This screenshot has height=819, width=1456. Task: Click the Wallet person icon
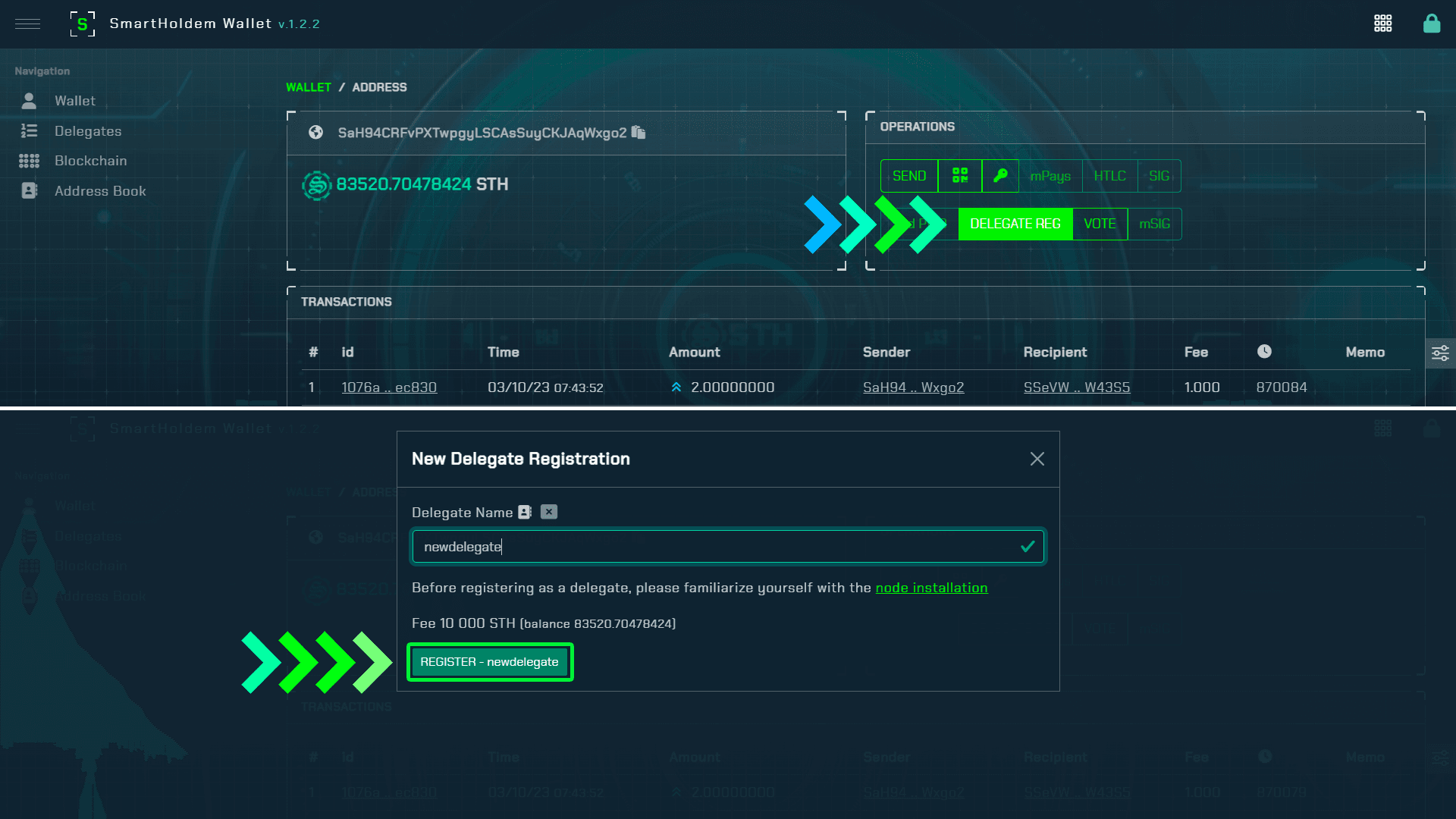click(x=29, y=100)
